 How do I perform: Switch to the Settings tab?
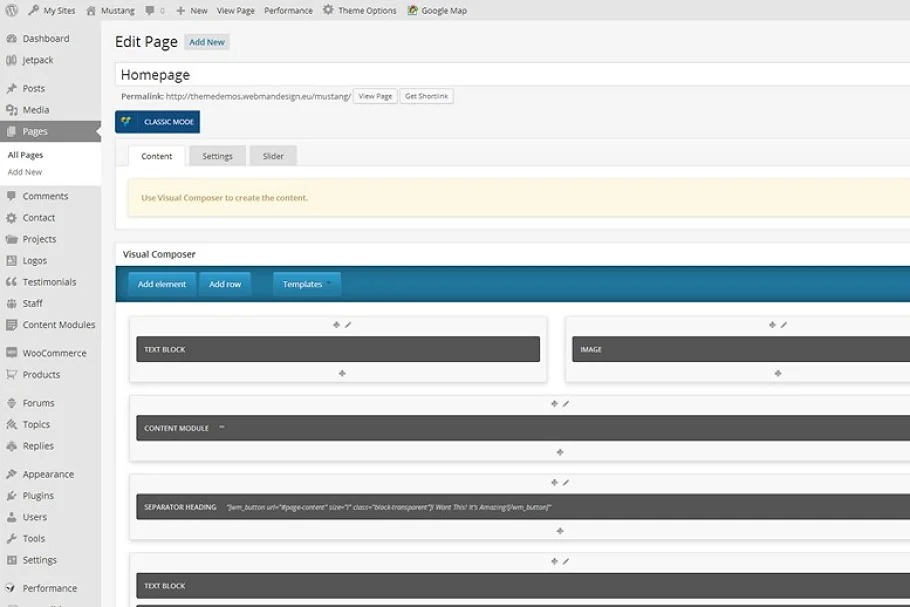pyautogui.click(x=217, y=156)
